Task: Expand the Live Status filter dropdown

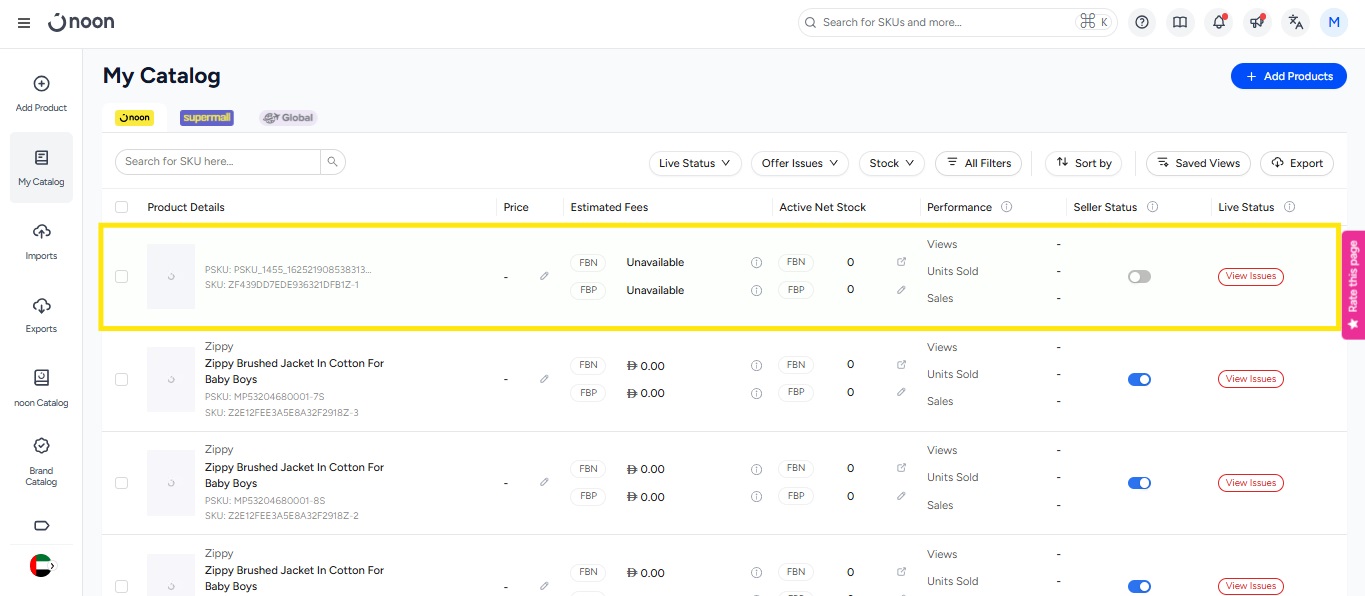Action: coord(694,163)
